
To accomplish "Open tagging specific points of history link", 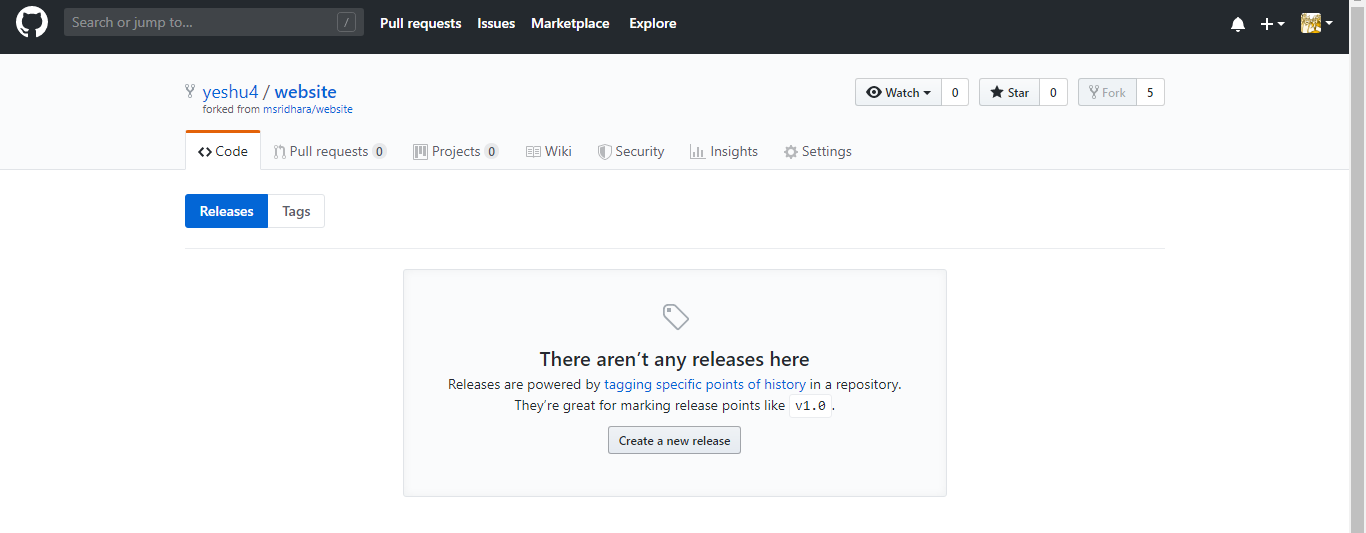I will [x=705, y=384].
